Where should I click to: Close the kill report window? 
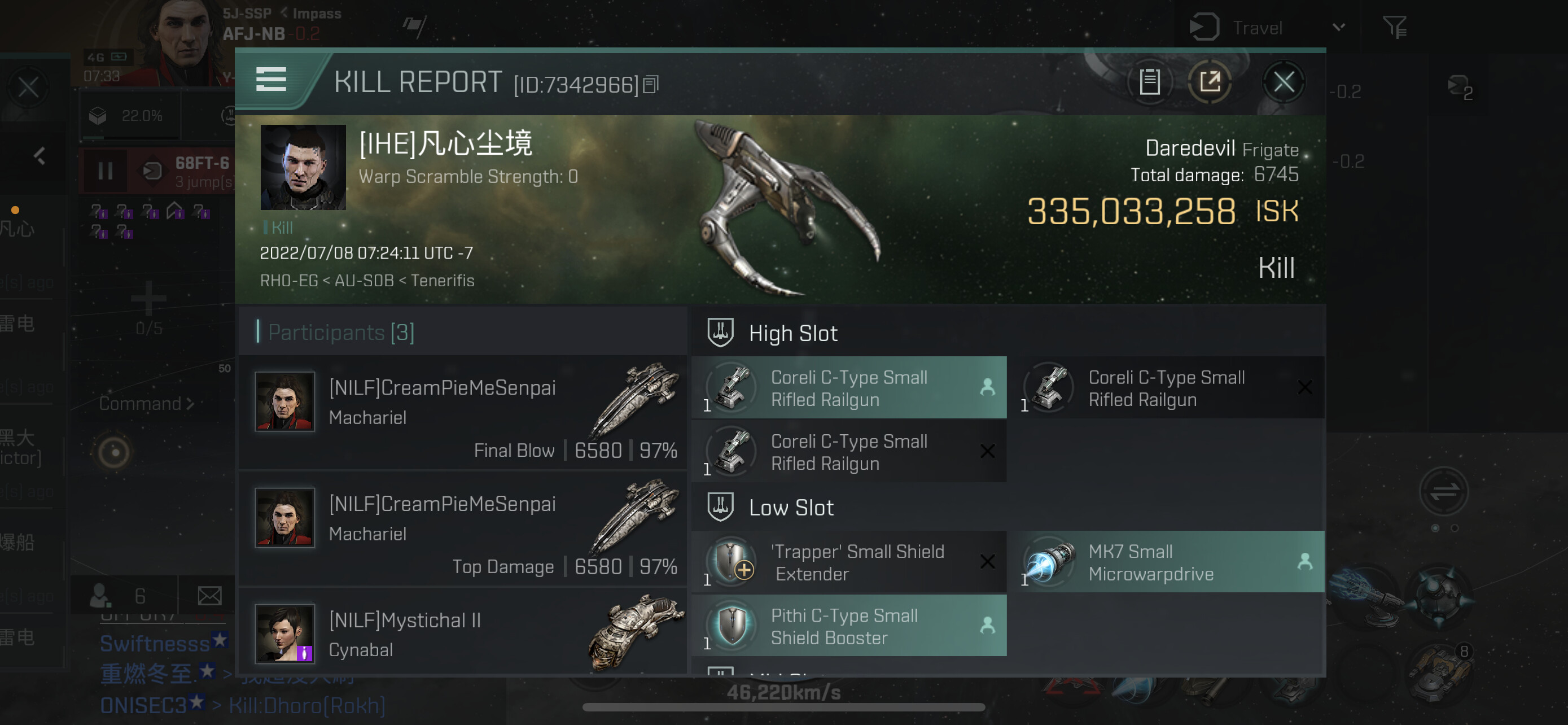(x=1284, y=81)
